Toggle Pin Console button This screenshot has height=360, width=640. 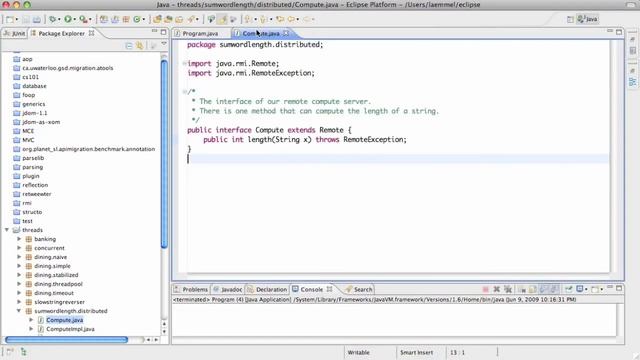569,289
